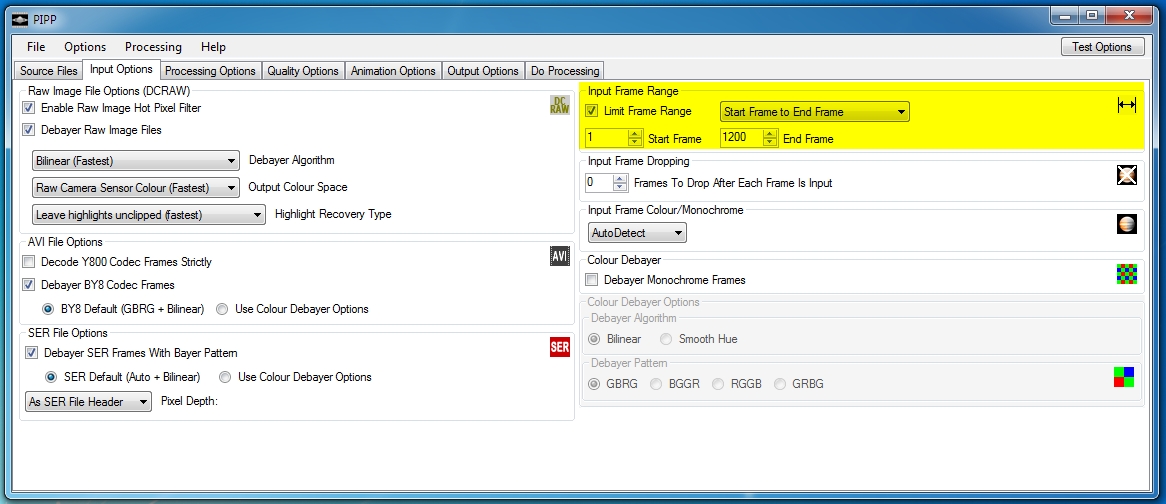Image resolution: width=1166 pixels, height=504 pixels.
Task: Click the Input Frame Dropping crossed-box icon
Action: pyautogui.click(x=1127, y=175)
